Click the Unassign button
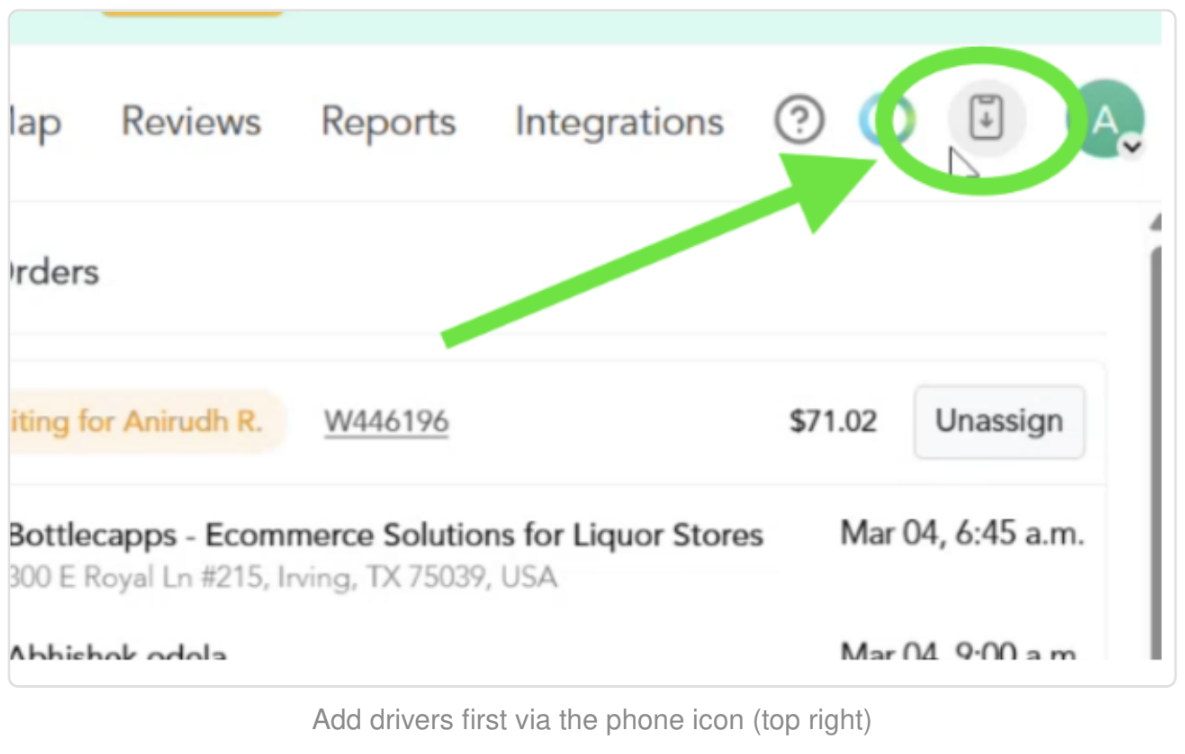 pos(999,422)
